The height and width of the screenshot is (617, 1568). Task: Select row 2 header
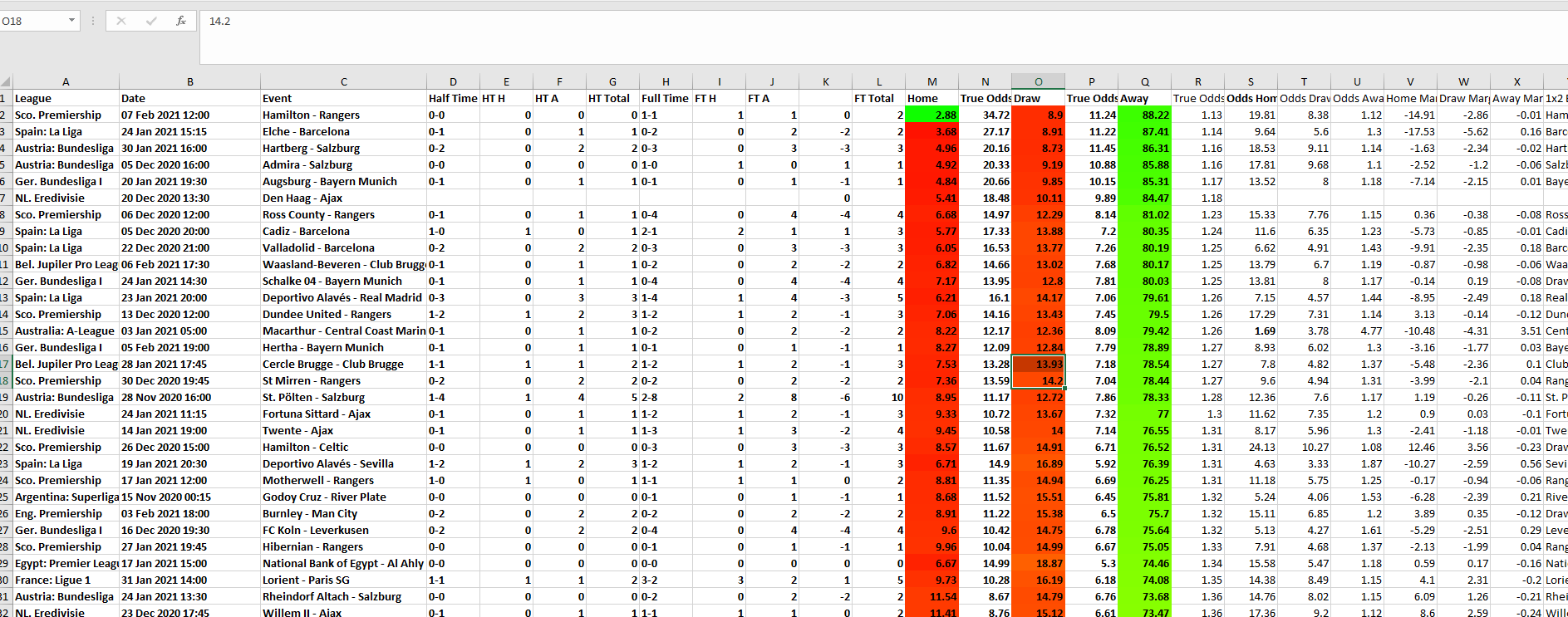click(x=6, y=115)
